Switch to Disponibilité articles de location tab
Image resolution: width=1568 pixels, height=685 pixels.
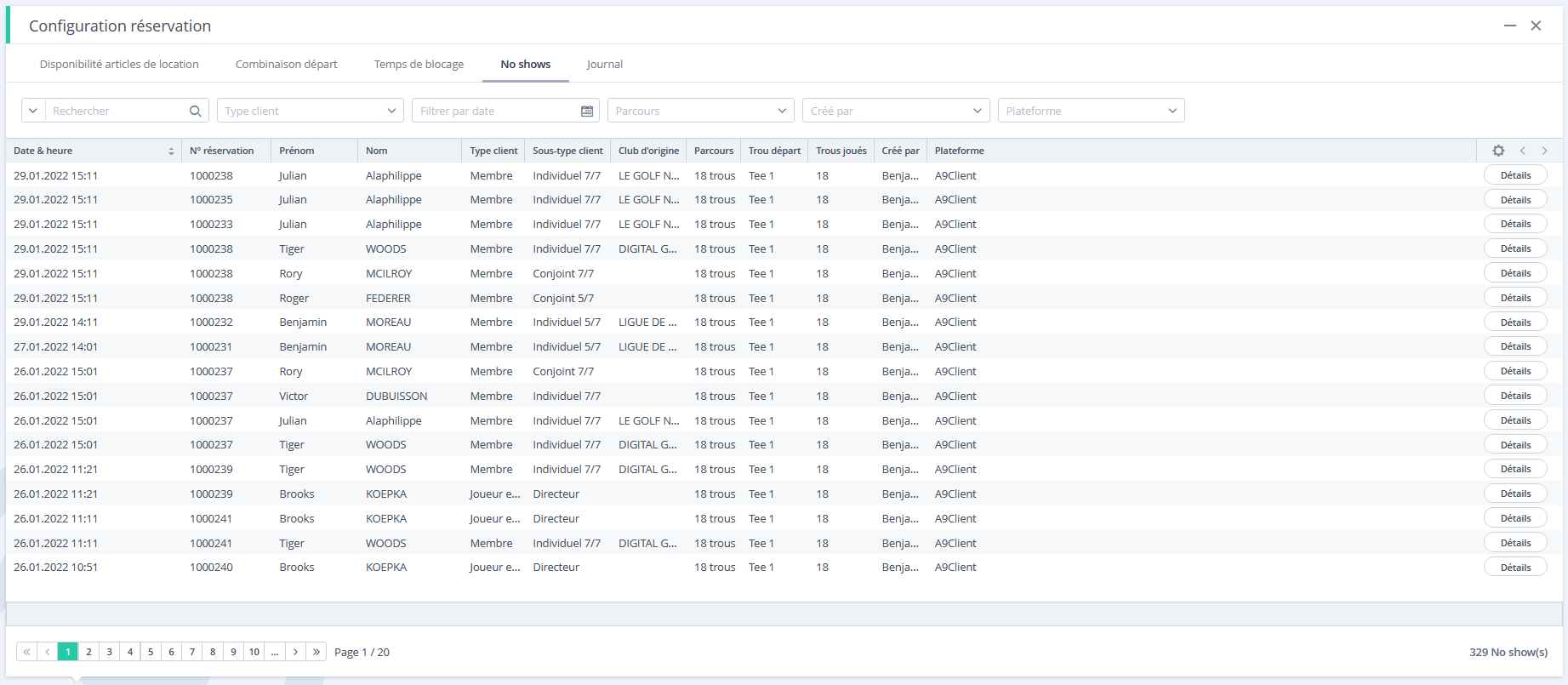pos(119,64)
